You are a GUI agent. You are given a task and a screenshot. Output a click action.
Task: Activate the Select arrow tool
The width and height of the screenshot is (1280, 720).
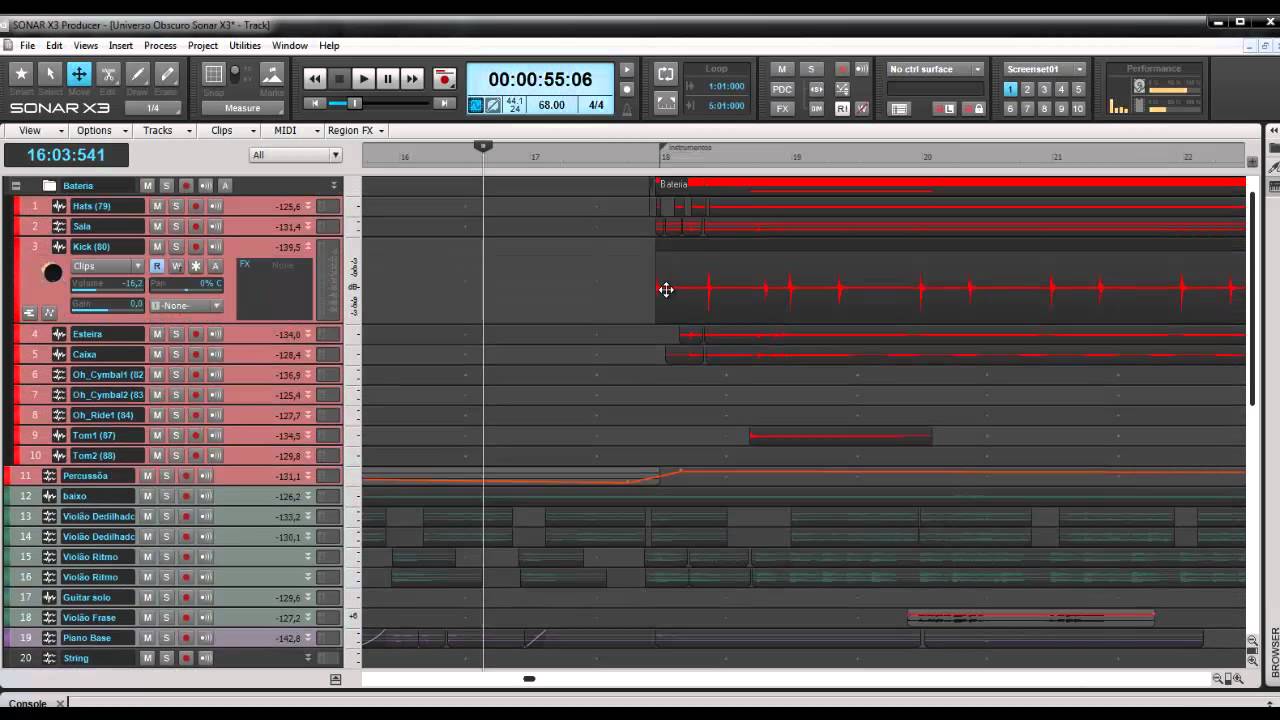[x=50, y=74]
